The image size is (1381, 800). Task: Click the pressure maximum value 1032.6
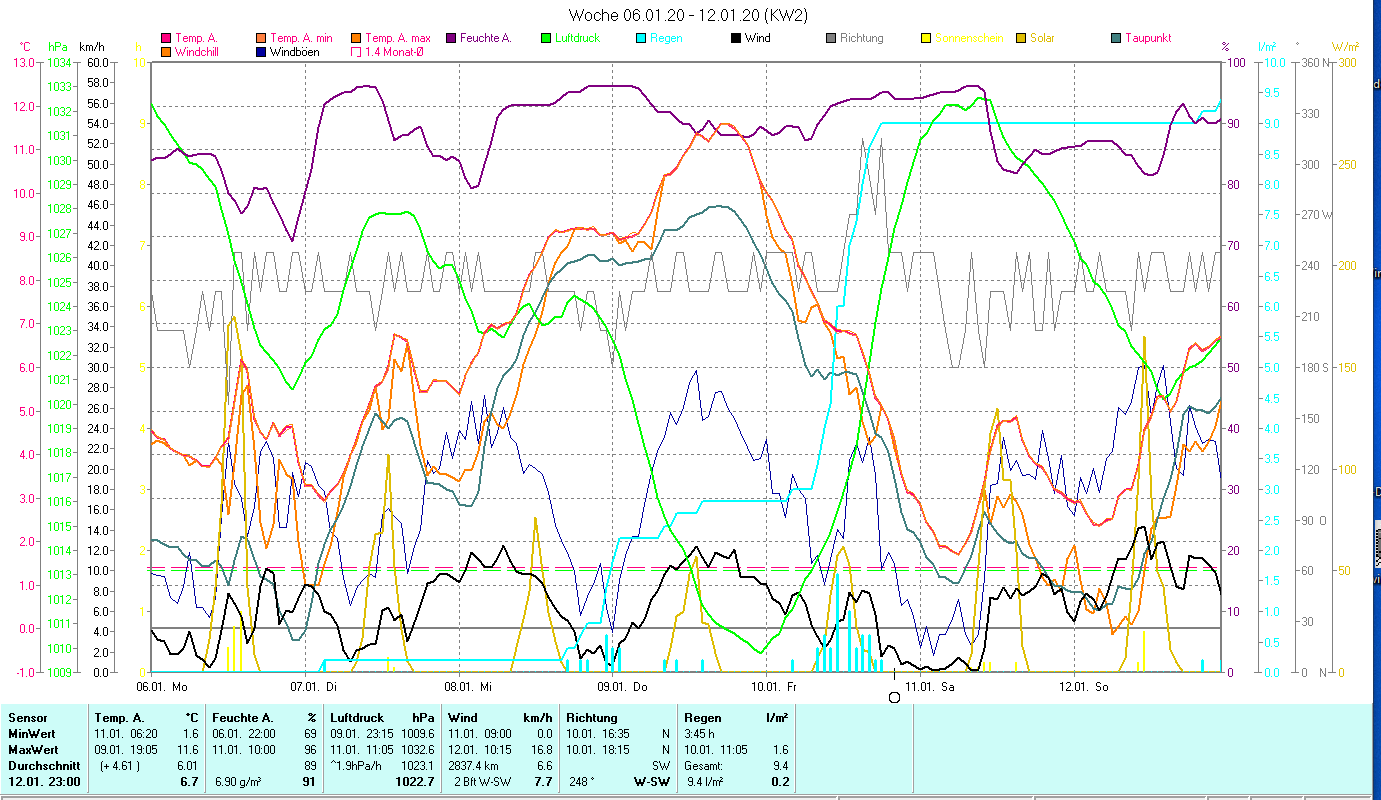pyautogui.click(x=417, y=750)
